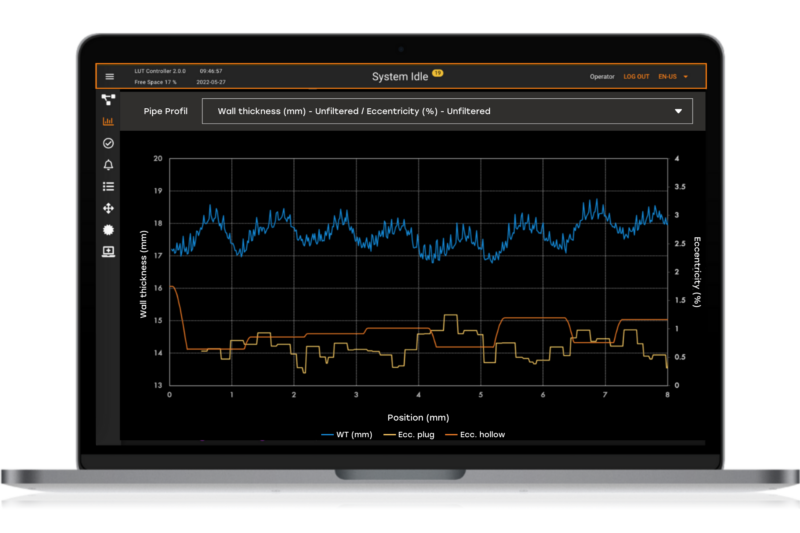The image size is (800, 533).
Task: Open the monitor download sidebar icon
Action: (x=108, y=251)
